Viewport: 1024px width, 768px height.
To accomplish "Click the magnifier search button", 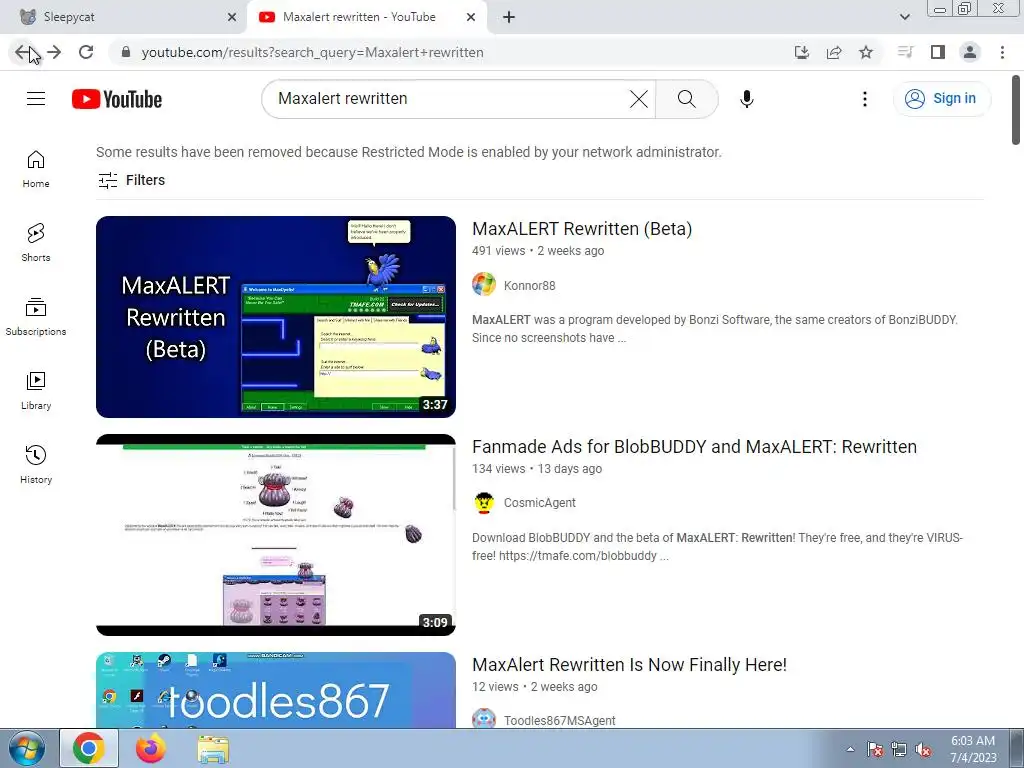I will (686, 99).
